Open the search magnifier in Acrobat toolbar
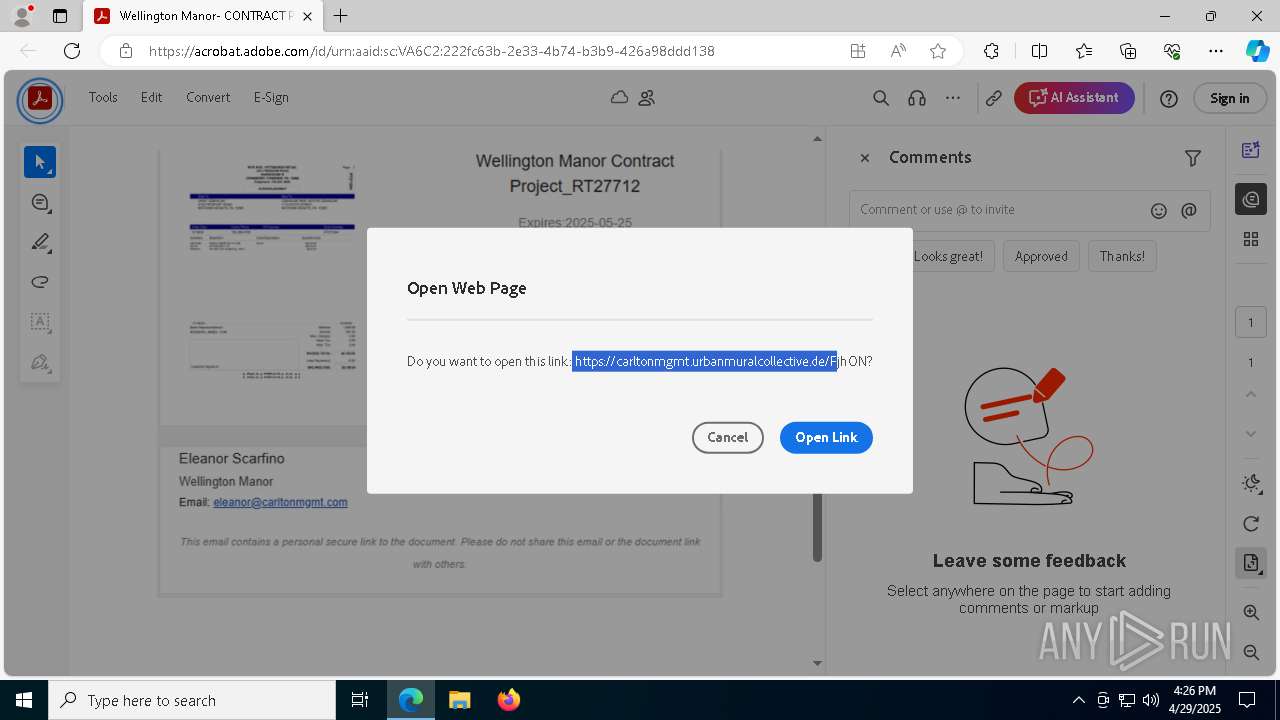 pos(881,98)
